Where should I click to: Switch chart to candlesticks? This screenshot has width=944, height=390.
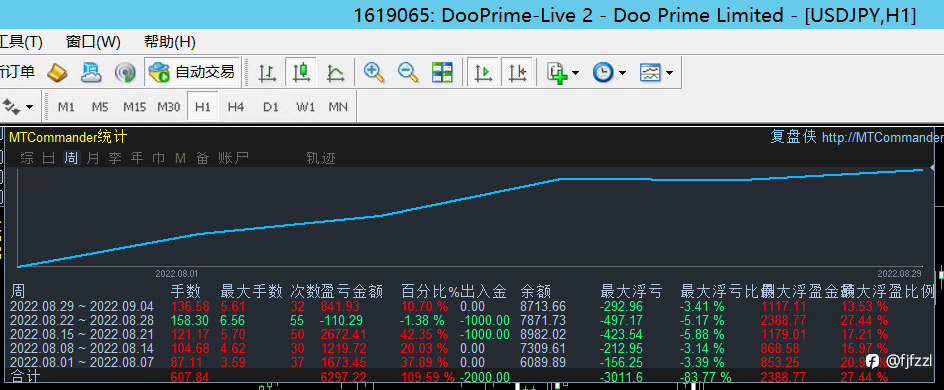[x=300, y=73]
